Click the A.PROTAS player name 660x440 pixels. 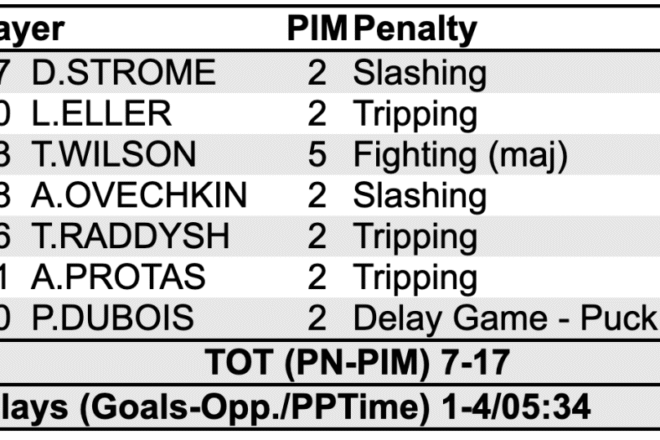point(119,277)
